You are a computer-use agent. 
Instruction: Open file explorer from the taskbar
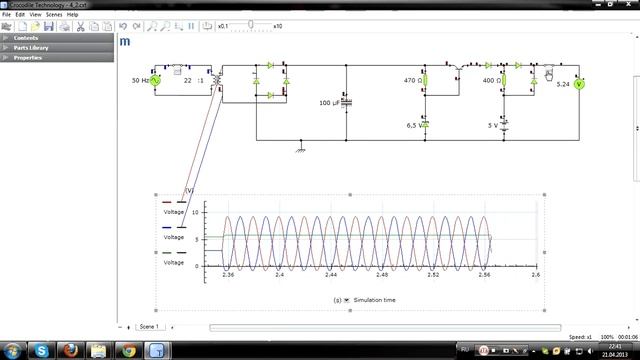99,351
